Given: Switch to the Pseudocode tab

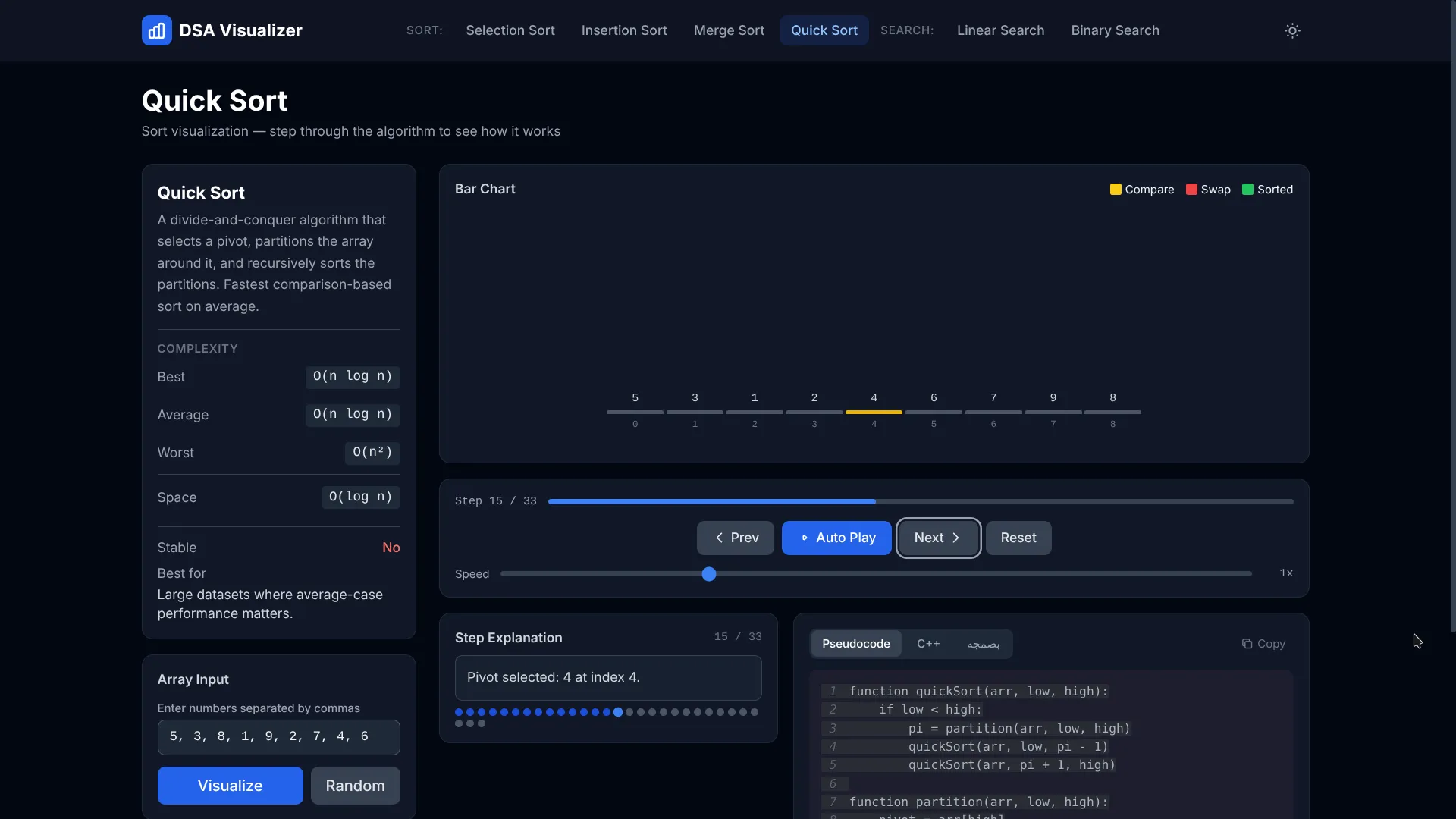Looking at the screenshot, I should (x=856, y=644).
